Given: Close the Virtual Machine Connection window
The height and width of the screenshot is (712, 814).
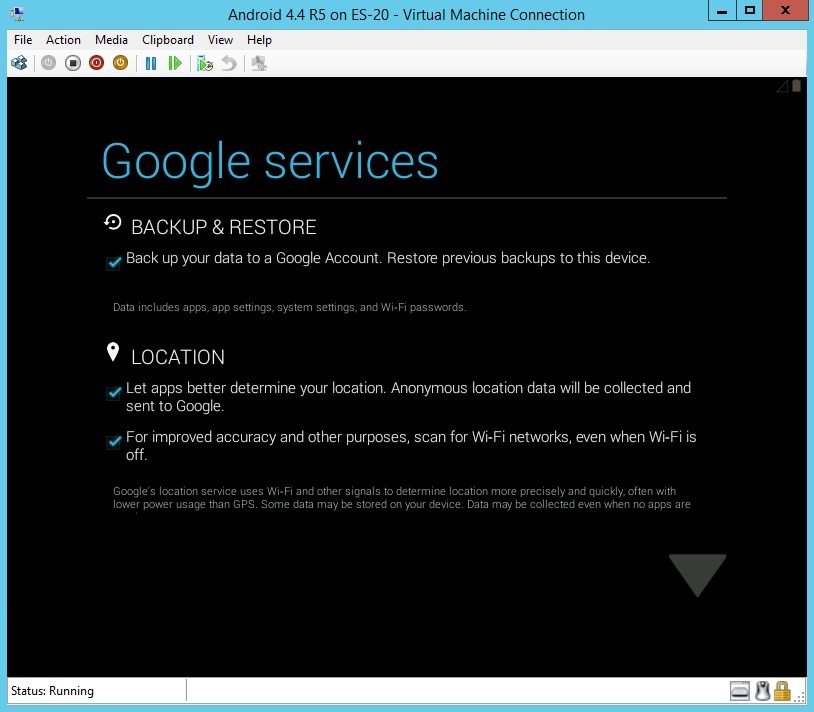Looking at the screenshot, I should click(785, 11).
